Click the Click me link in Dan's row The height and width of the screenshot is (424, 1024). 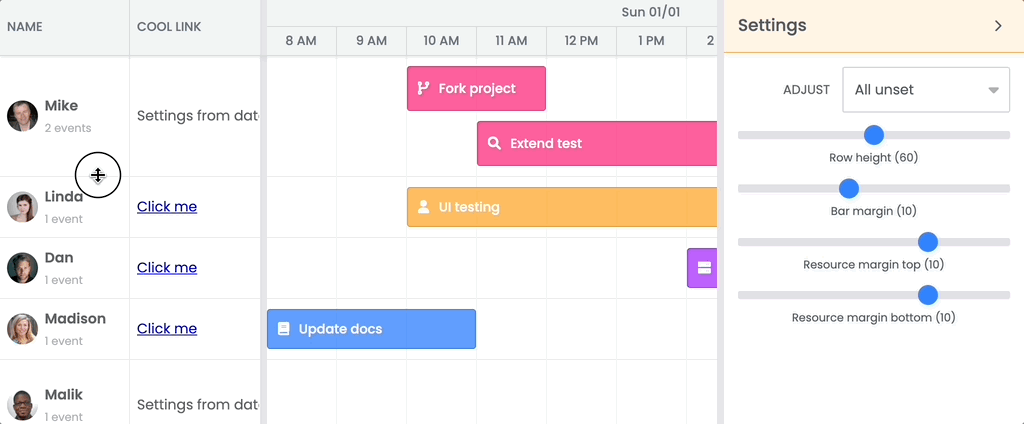(167, 268)
